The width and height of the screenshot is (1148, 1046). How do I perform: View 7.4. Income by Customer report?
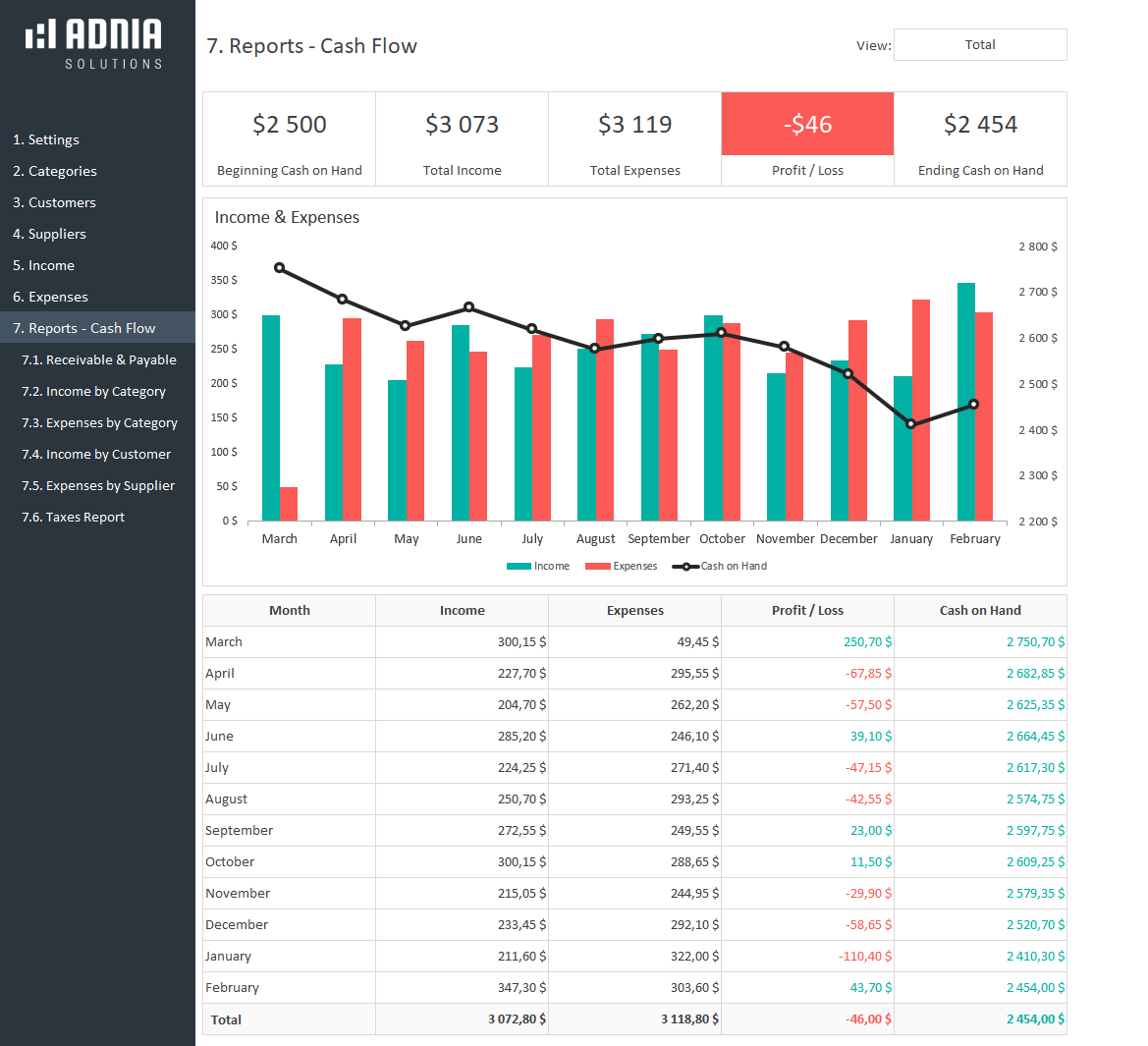coord(96,454)
